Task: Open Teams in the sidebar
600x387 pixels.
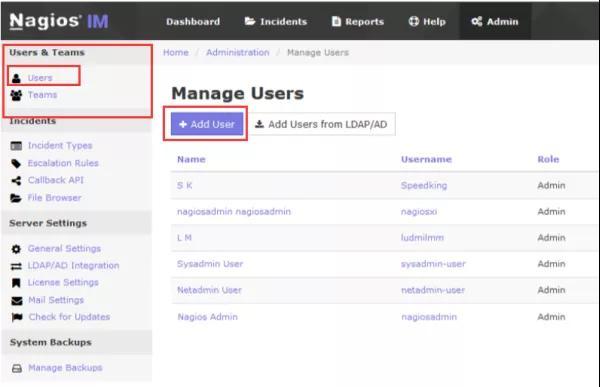Action: [42, 95]
